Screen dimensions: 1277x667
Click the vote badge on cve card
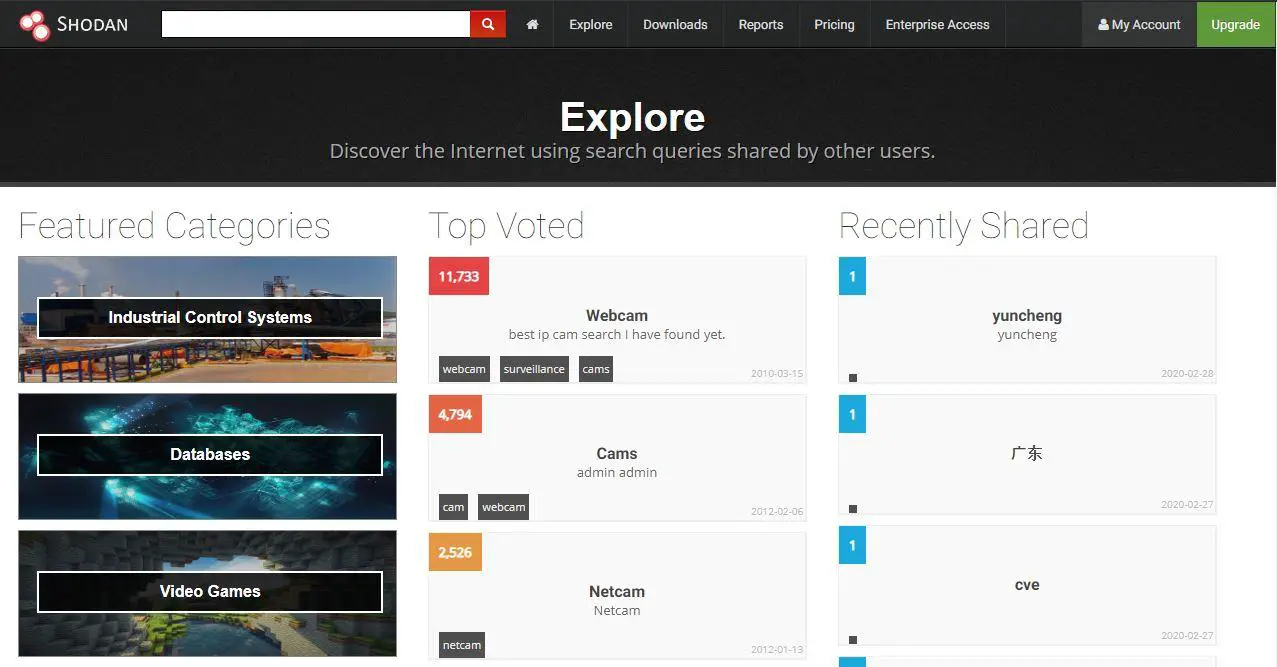[x=852, y=545]
